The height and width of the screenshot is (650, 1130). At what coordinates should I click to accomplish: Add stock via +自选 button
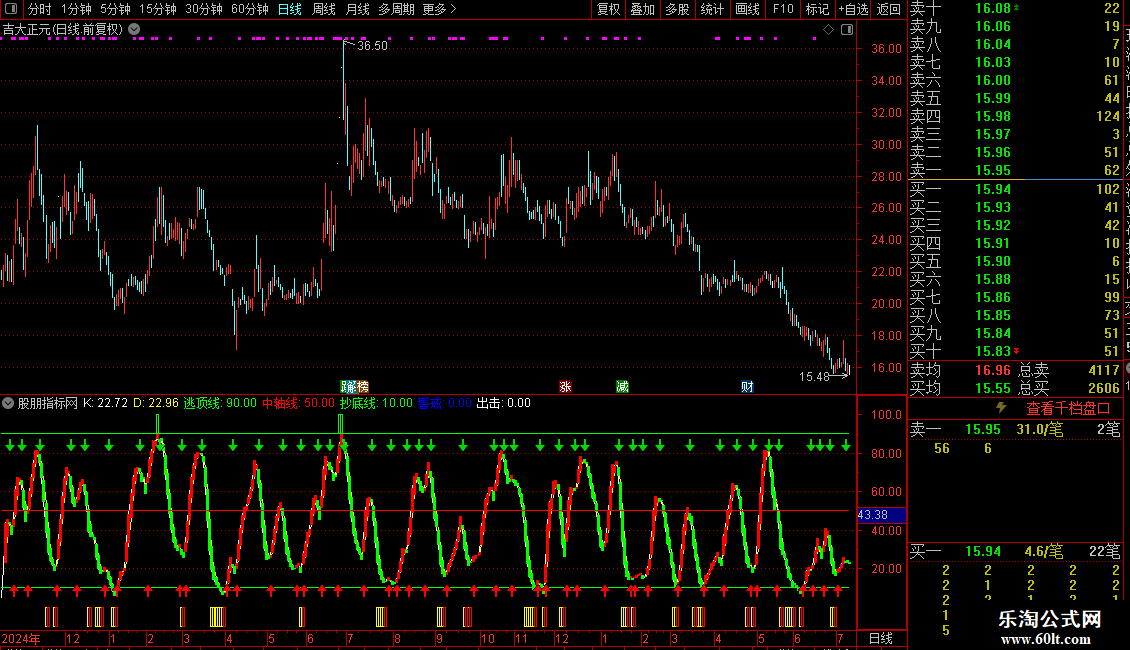click(853, 9)
